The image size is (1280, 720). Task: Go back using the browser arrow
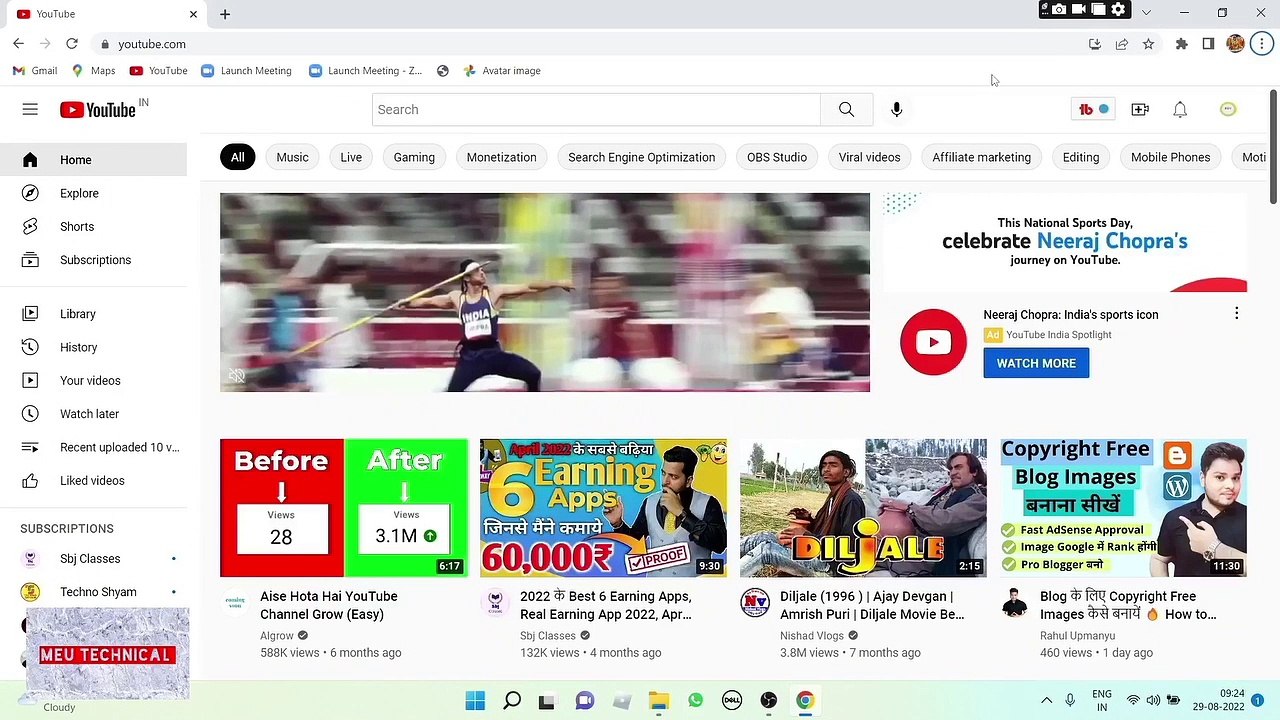click(x=18, y=44)
